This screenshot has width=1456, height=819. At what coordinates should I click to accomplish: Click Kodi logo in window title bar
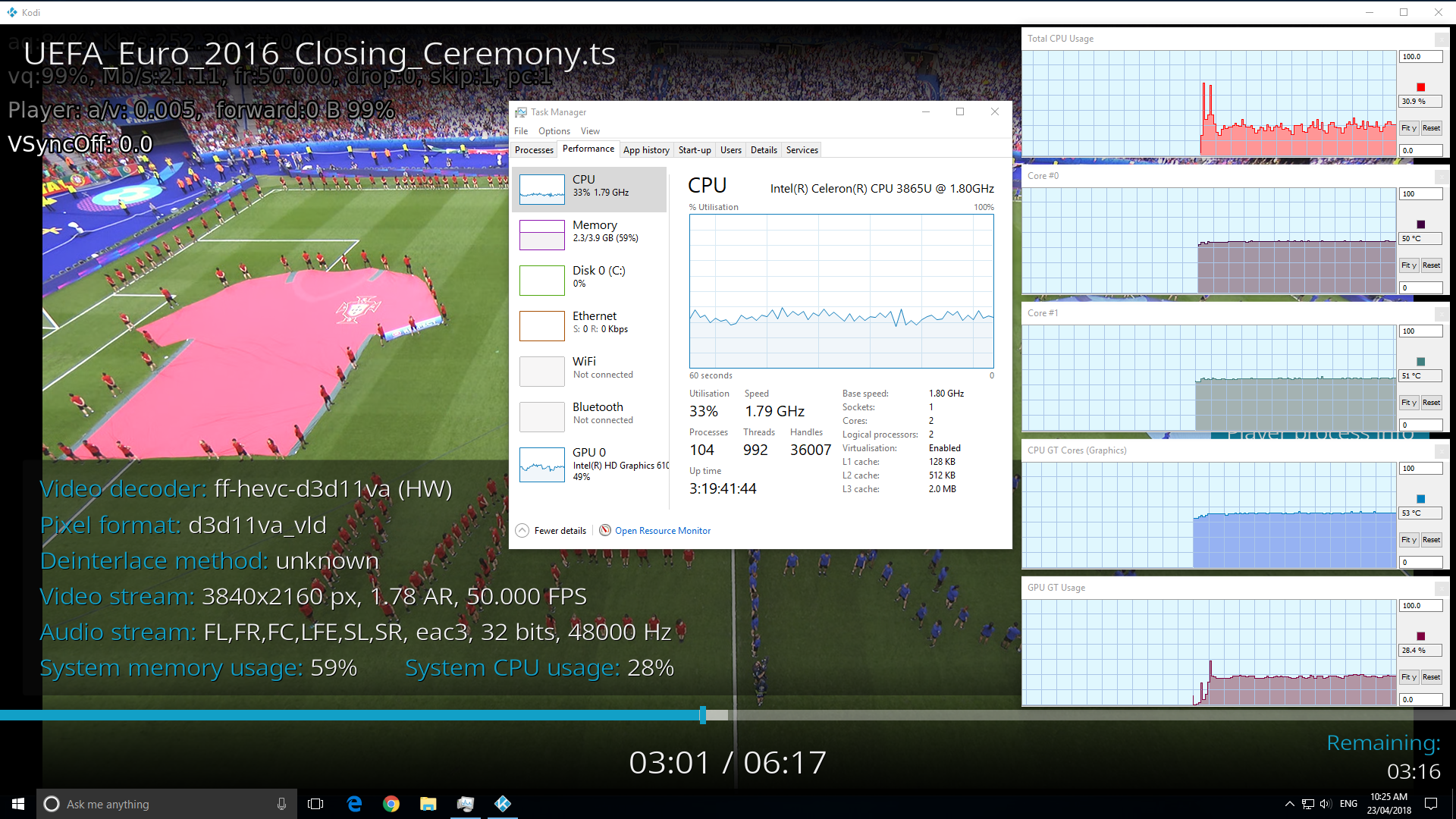(x=12, y=12)
